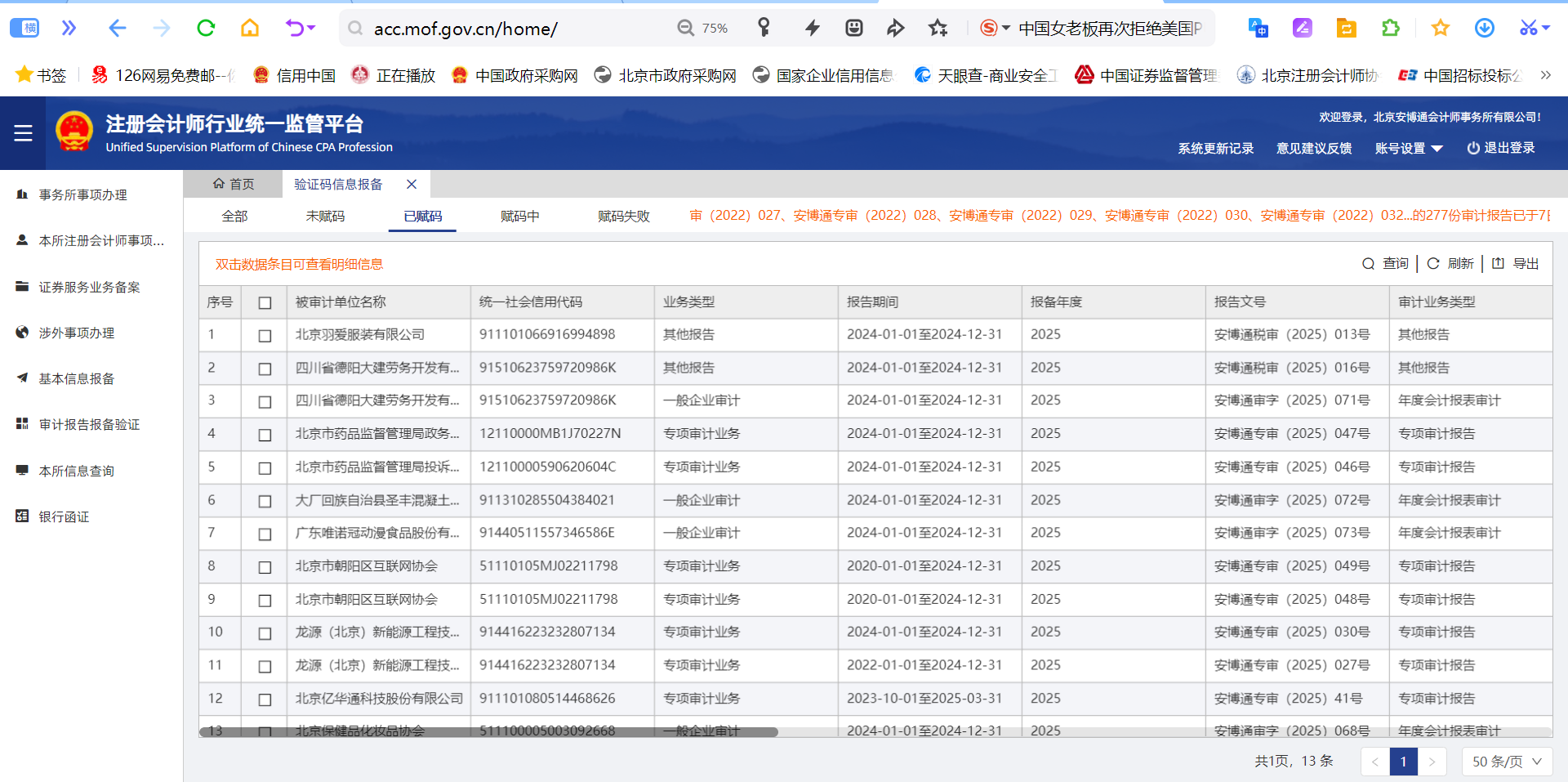The image size is (1568, 782).
Task: Click the 刷新 refresh icon above table
Action: (1433, 264)
